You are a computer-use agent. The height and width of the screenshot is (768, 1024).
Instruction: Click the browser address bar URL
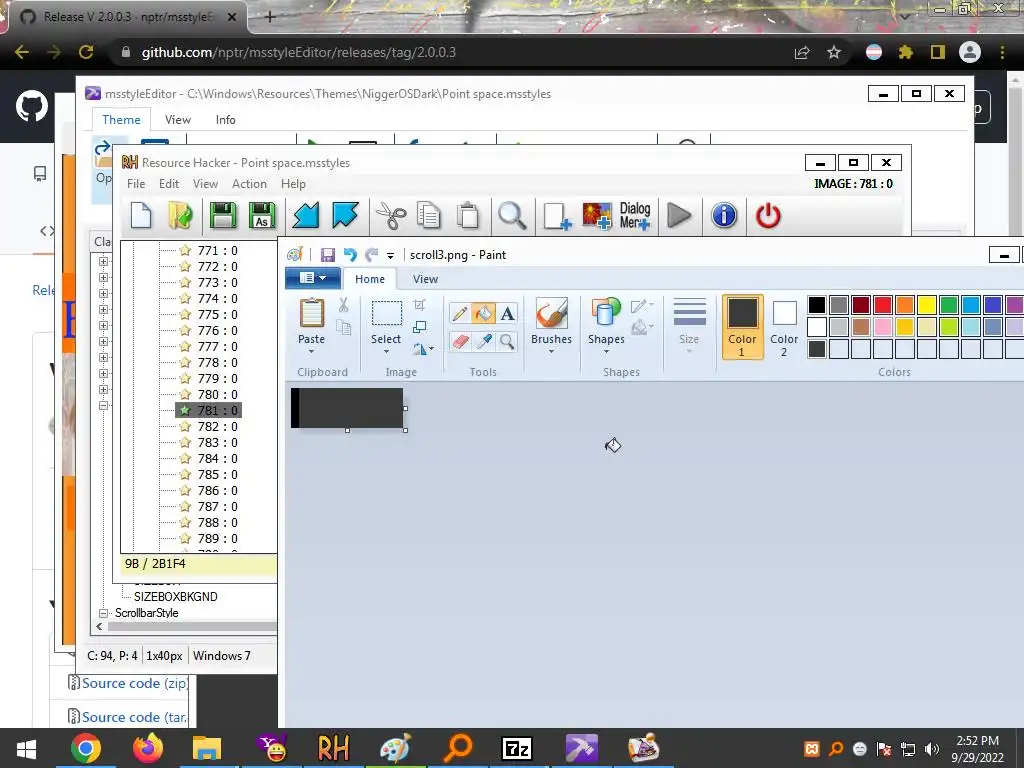click(x=298, y=52)
